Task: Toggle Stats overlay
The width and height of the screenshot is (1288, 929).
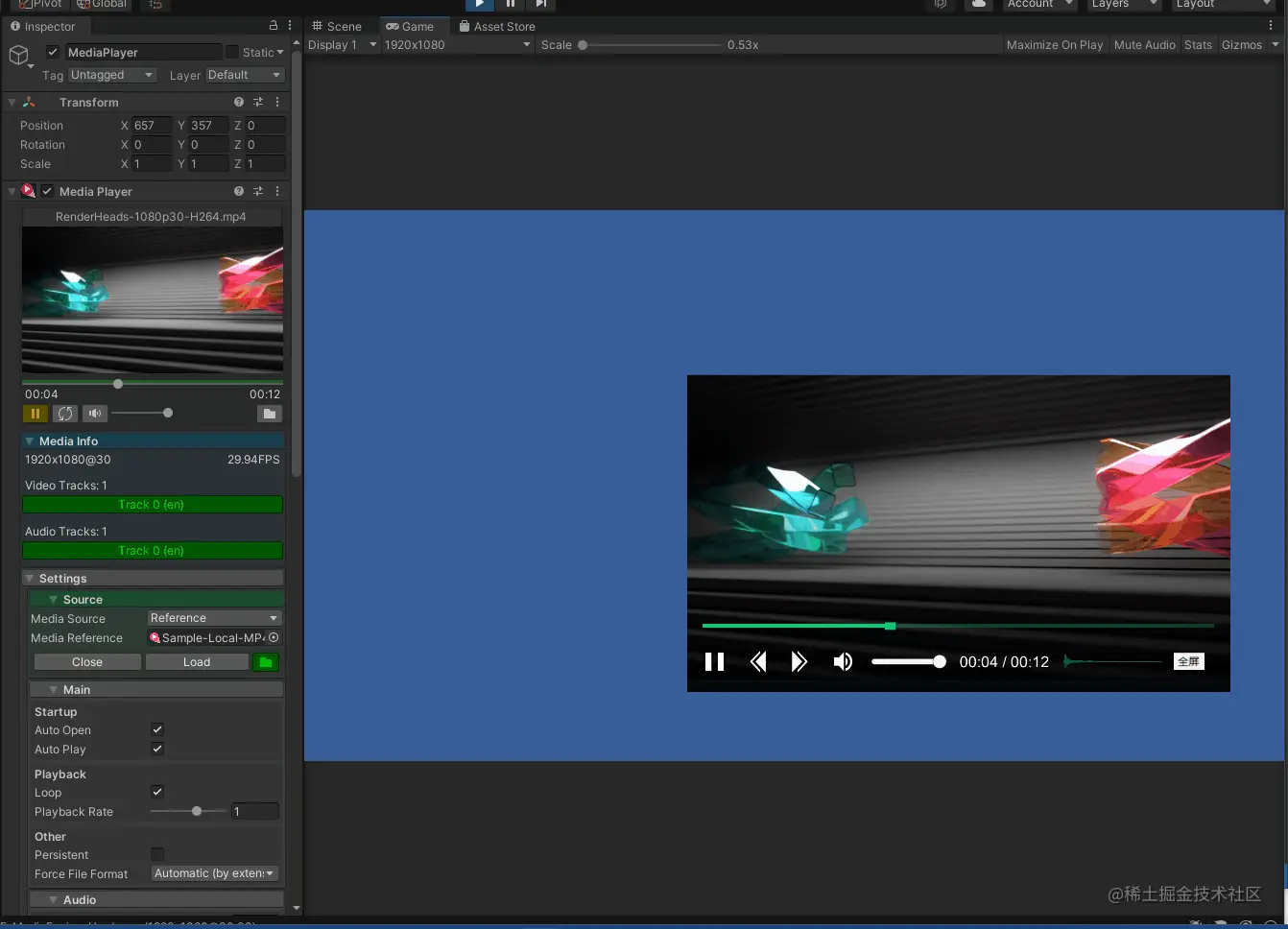Action: pyautogui.click(x=1198, y=45)
